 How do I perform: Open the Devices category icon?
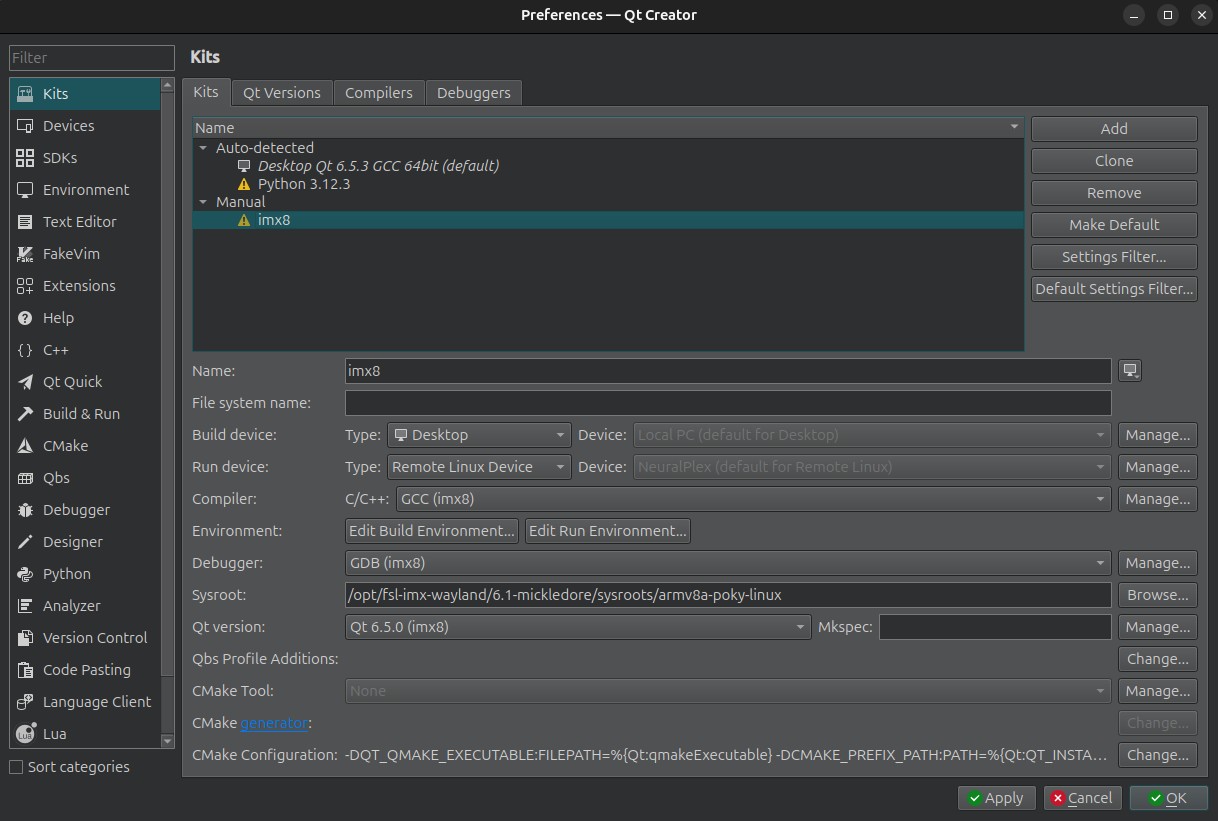26,126
